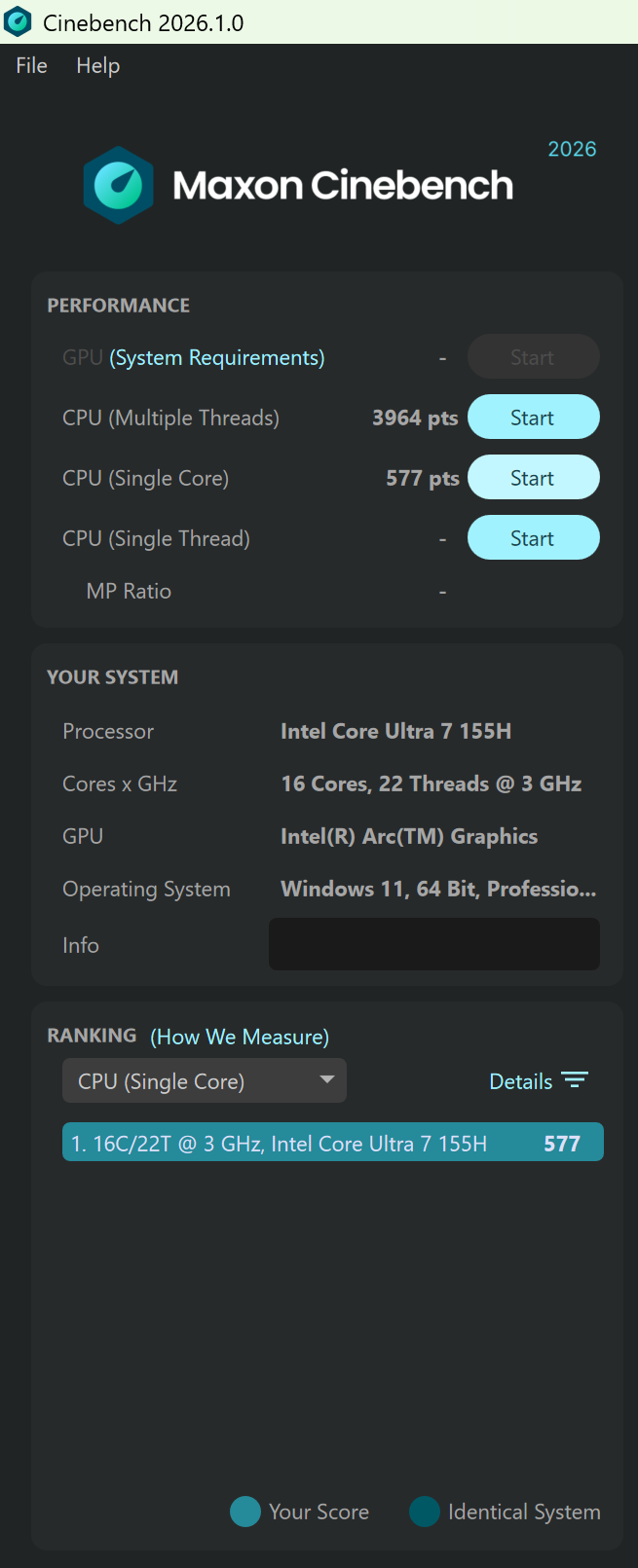Image resolution: width=638 pixels, height=1568 pixels.
Task: Click the 3964 pts multi-thread score
Action: pos(415,418)
